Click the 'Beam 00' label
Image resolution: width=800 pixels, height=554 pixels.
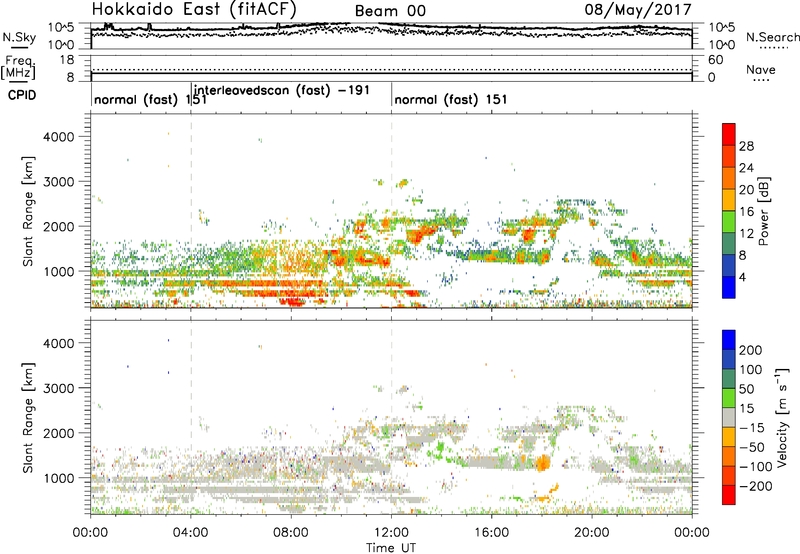[390, 11]
